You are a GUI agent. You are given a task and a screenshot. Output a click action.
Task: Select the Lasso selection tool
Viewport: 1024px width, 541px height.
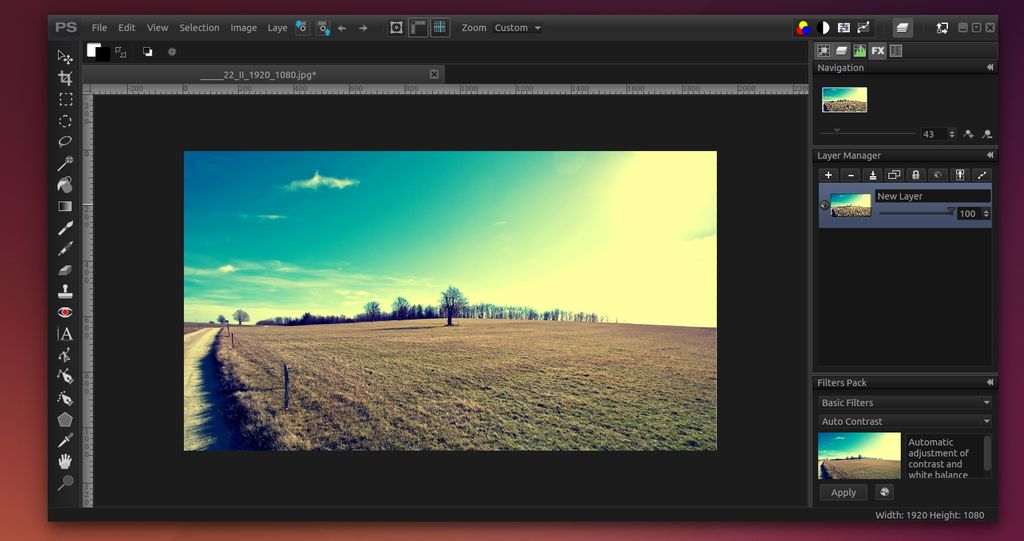click(65, 142)
